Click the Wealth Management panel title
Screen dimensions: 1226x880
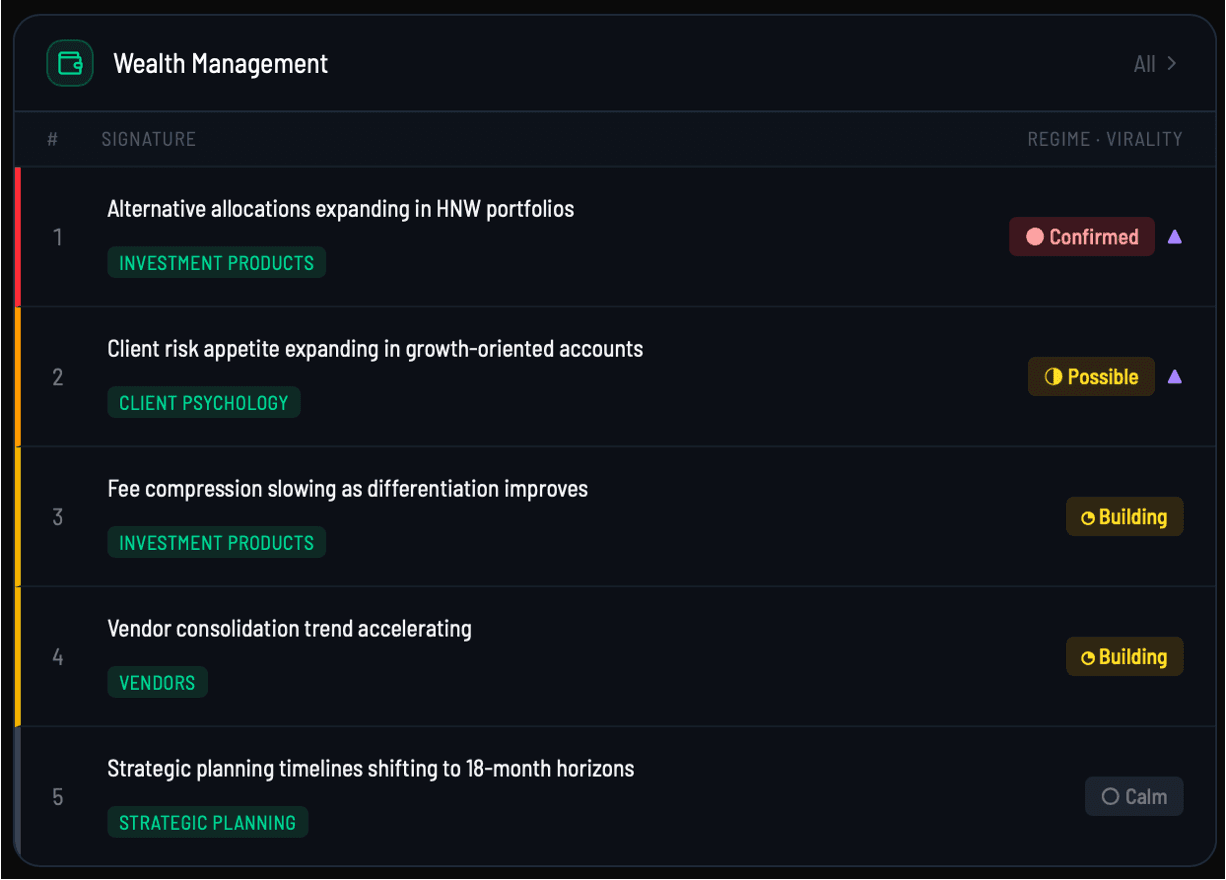221,64
